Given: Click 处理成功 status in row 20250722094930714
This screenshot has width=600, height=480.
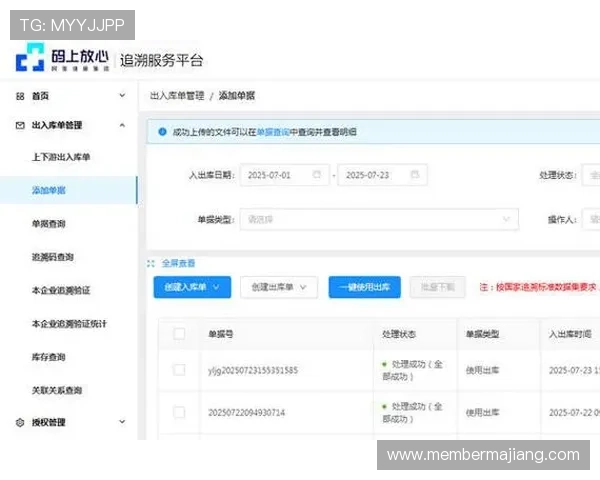Looking at the screenshot, I should click(x=412, y=413).
